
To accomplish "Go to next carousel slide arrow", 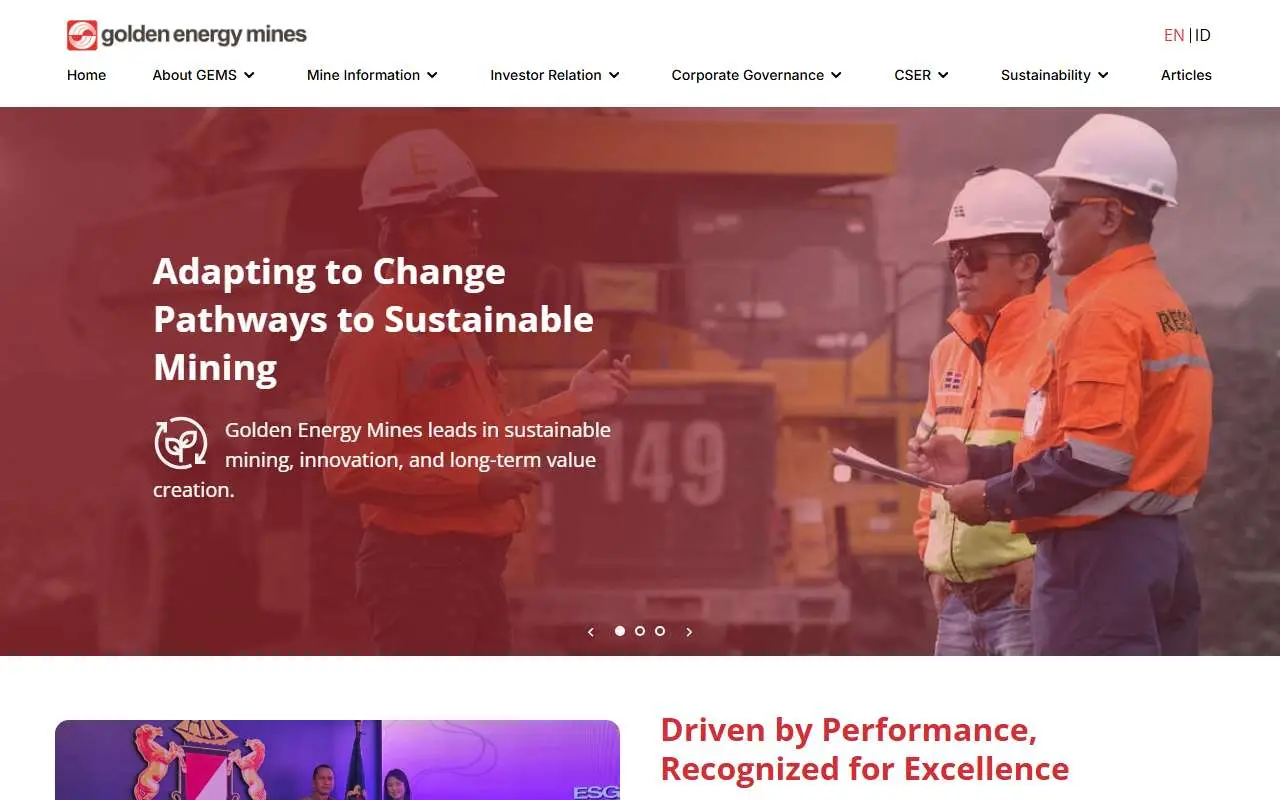I will pyautogui.click(x=689, y=632).
